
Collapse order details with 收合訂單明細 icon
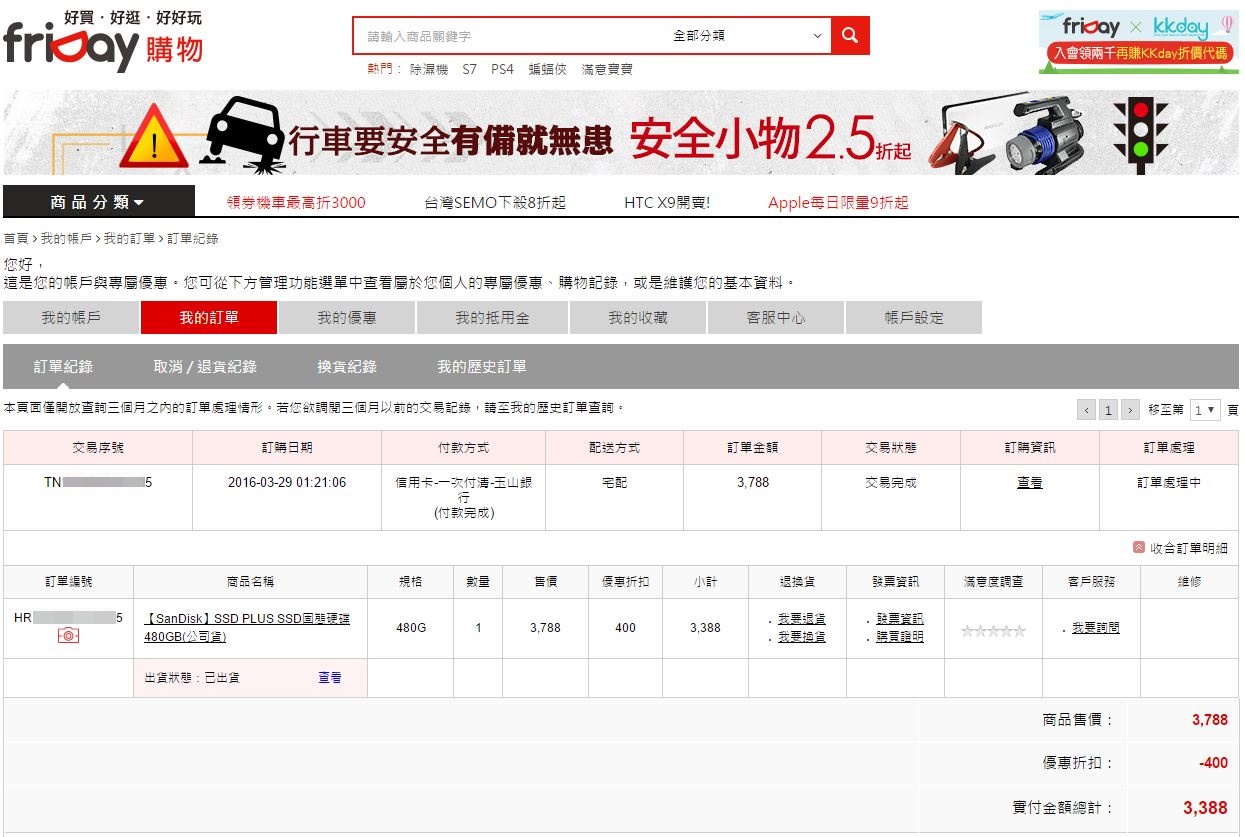point(1138,547)
